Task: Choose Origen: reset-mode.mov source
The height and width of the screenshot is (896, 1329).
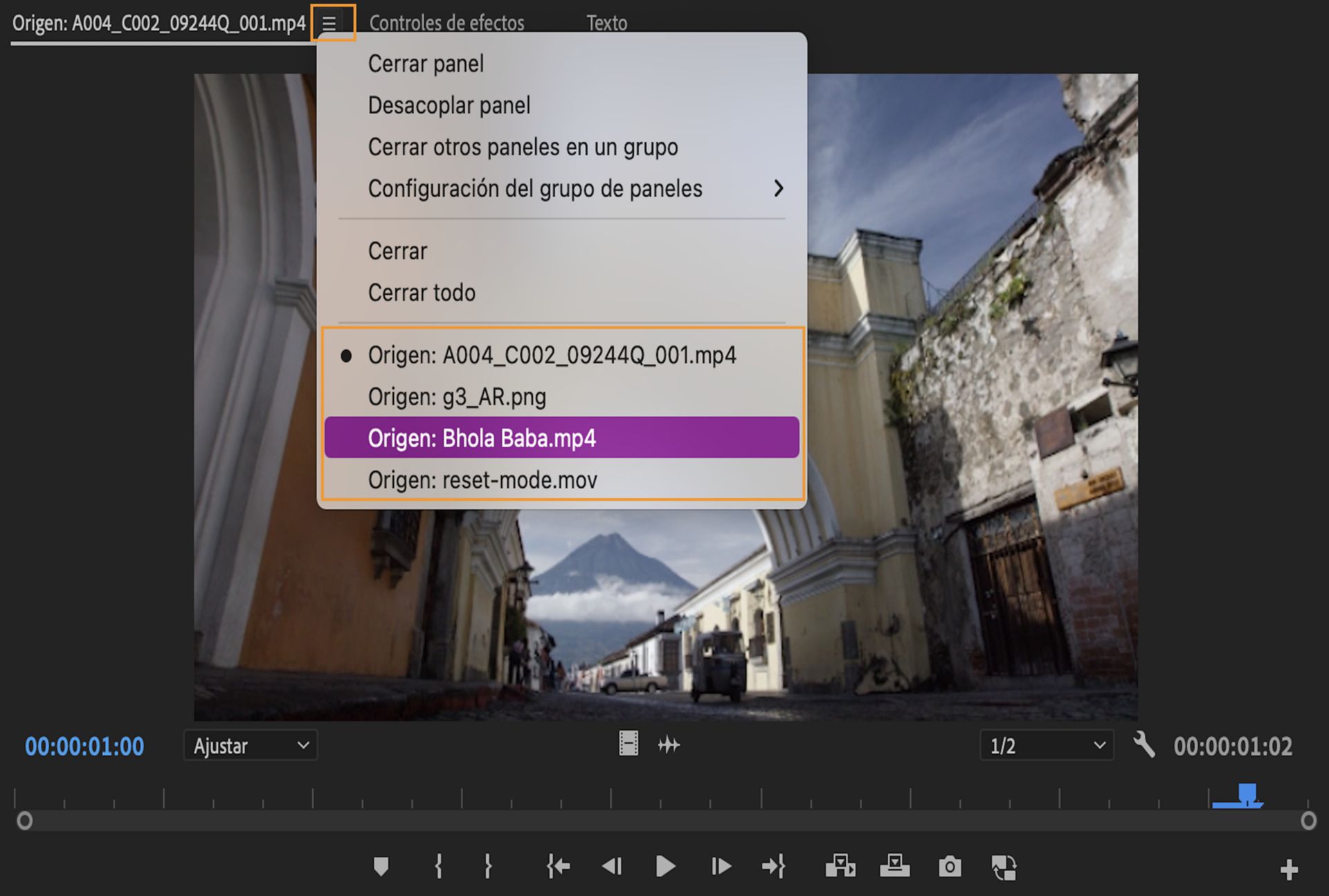Action: click(x=482, y=480)
